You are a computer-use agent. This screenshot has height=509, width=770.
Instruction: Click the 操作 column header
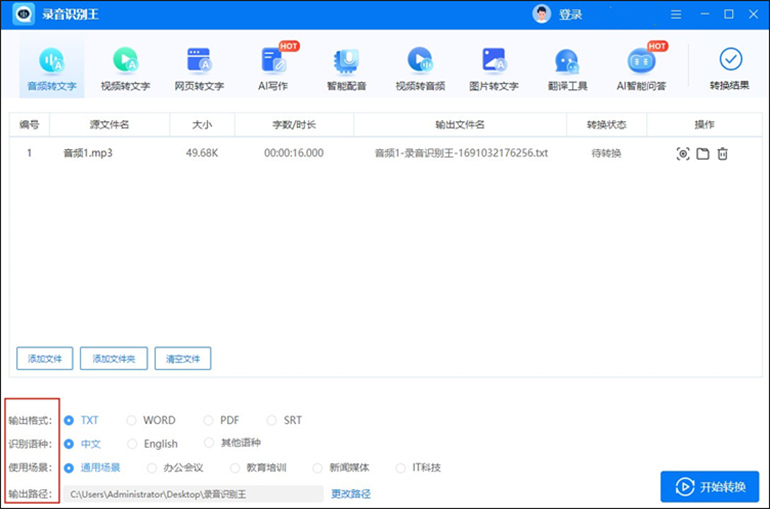(704, 125)
